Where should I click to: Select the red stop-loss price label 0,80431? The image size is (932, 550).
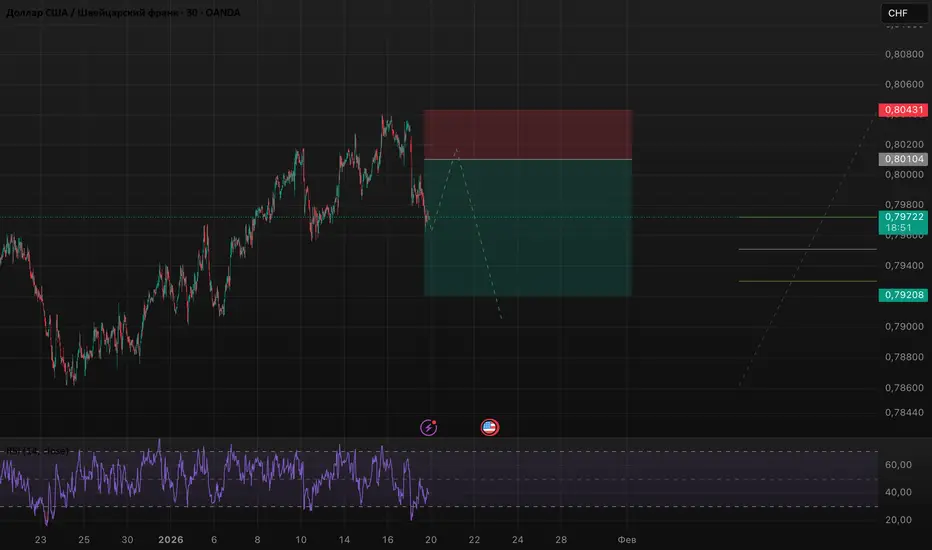pyautogui.click(x=903, y=110)
